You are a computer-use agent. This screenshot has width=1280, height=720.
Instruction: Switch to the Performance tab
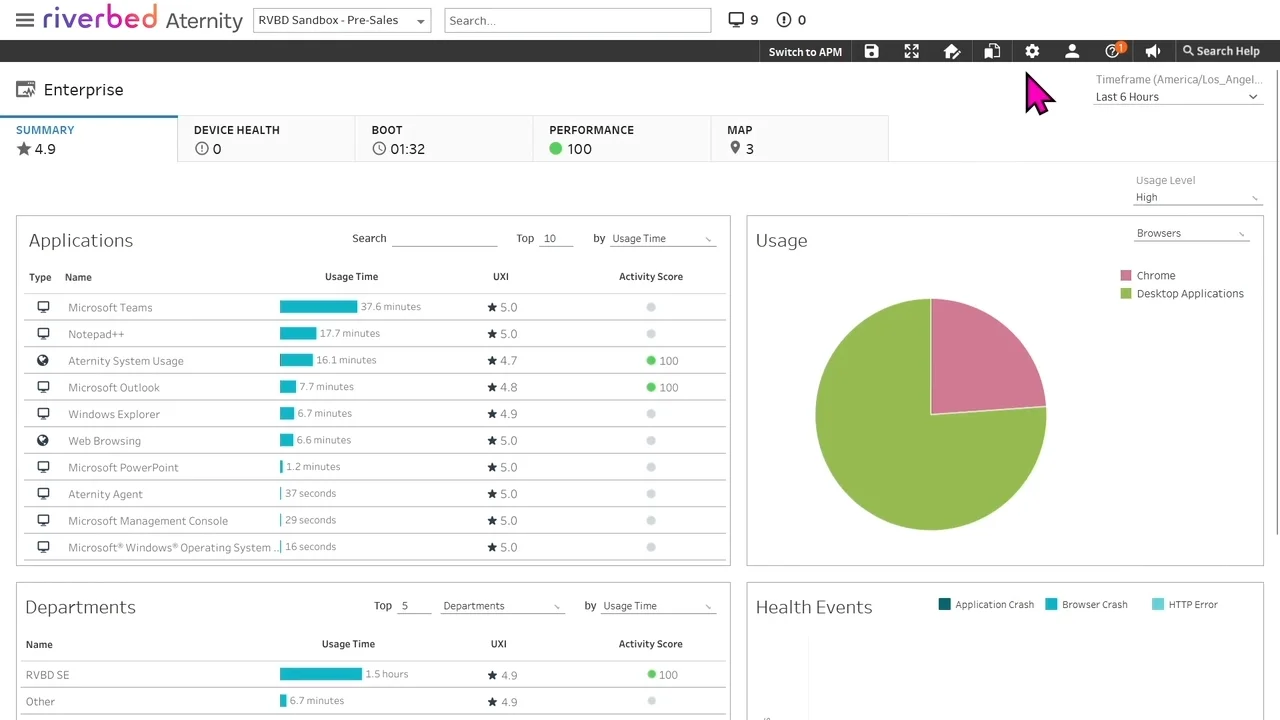click(x=621, y=139)
